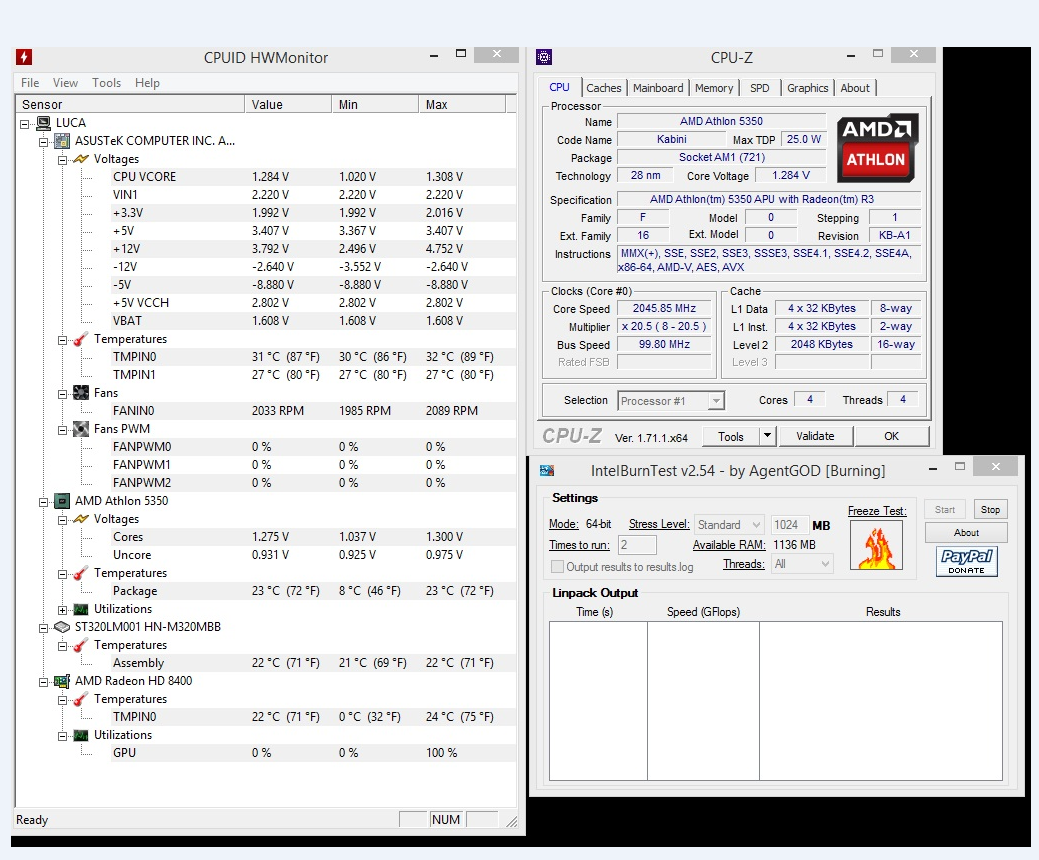Open the Help menu in HWMonitor
Image resolution: width=1039 pixels, height=860 pixels.
[x=147, y=83]
